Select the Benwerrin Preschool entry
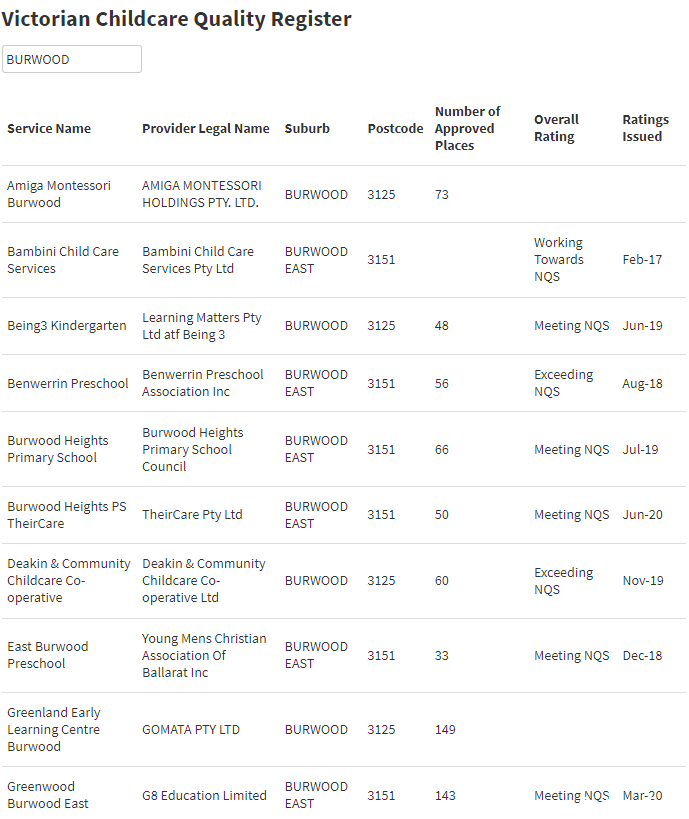 click(344, 383)
